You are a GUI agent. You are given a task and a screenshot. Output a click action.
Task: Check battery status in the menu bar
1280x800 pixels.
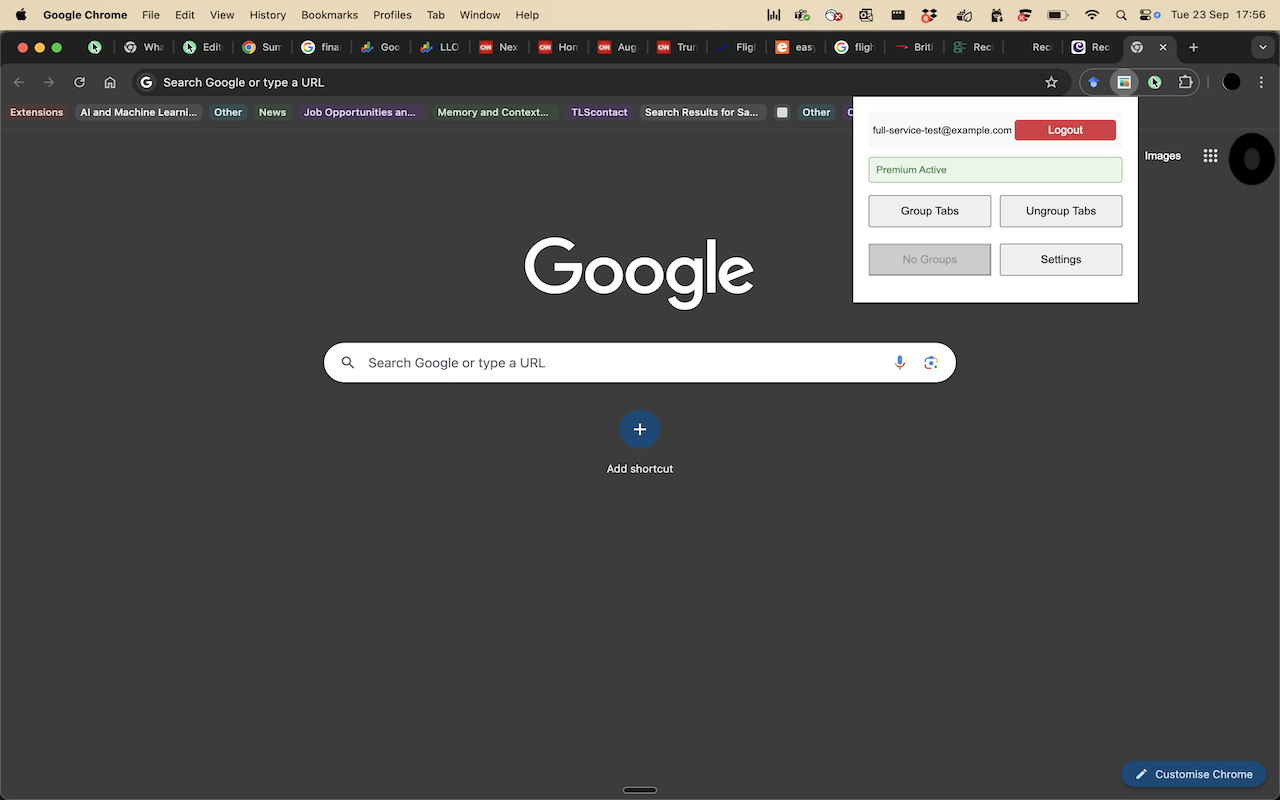click(x=1056, y=15)
